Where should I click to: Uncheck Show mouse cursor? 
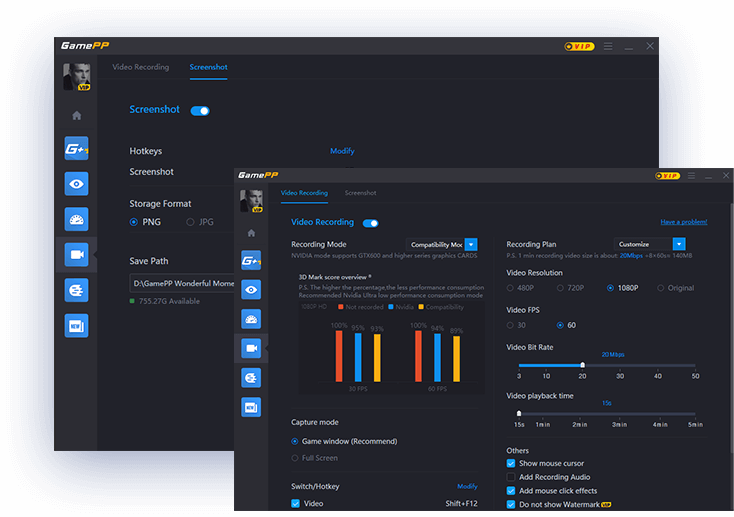pyautogui.click(x=511, y=464)
